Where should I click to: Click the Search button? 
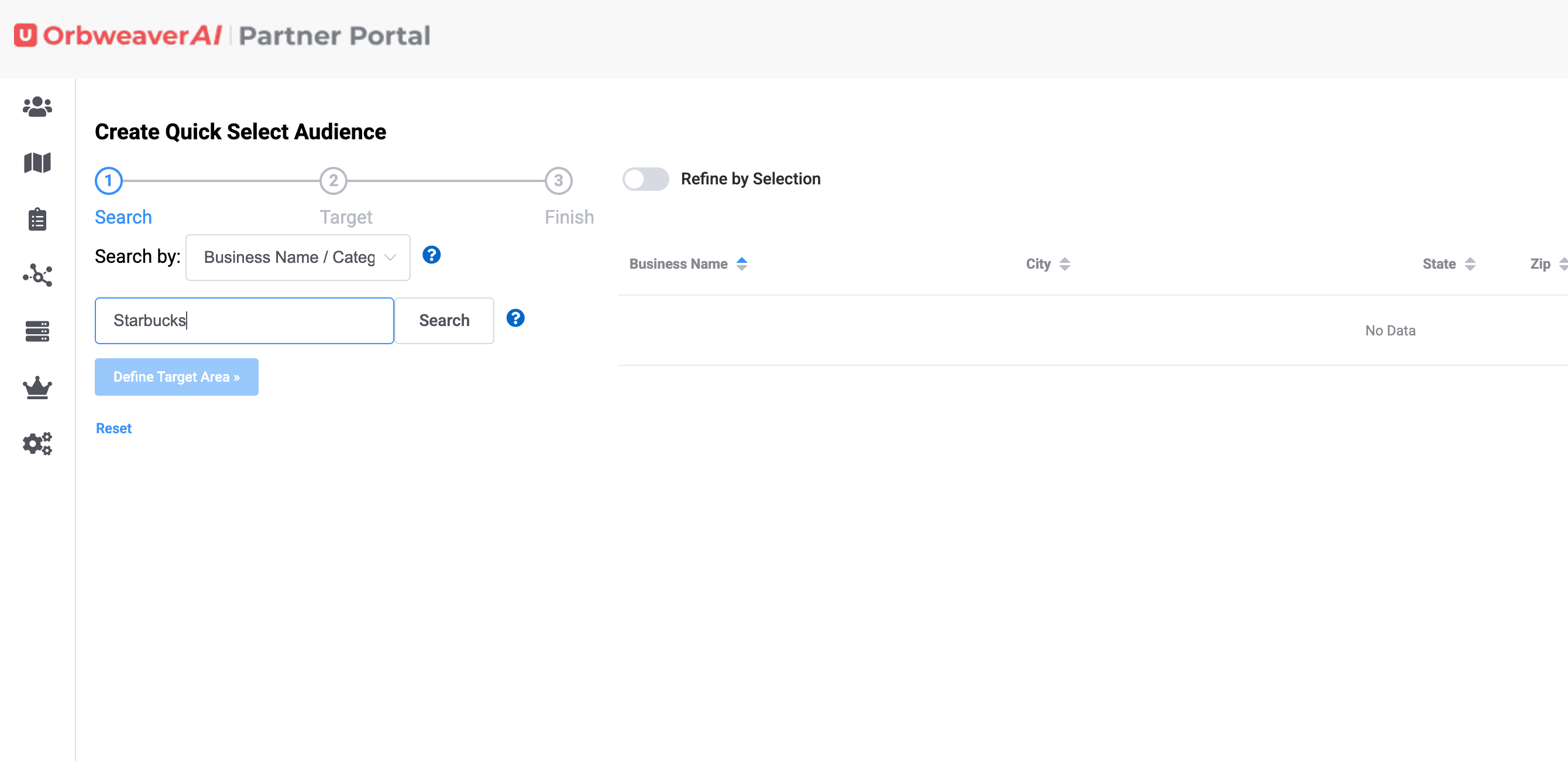pyautogui.click(x=443, y=321)
